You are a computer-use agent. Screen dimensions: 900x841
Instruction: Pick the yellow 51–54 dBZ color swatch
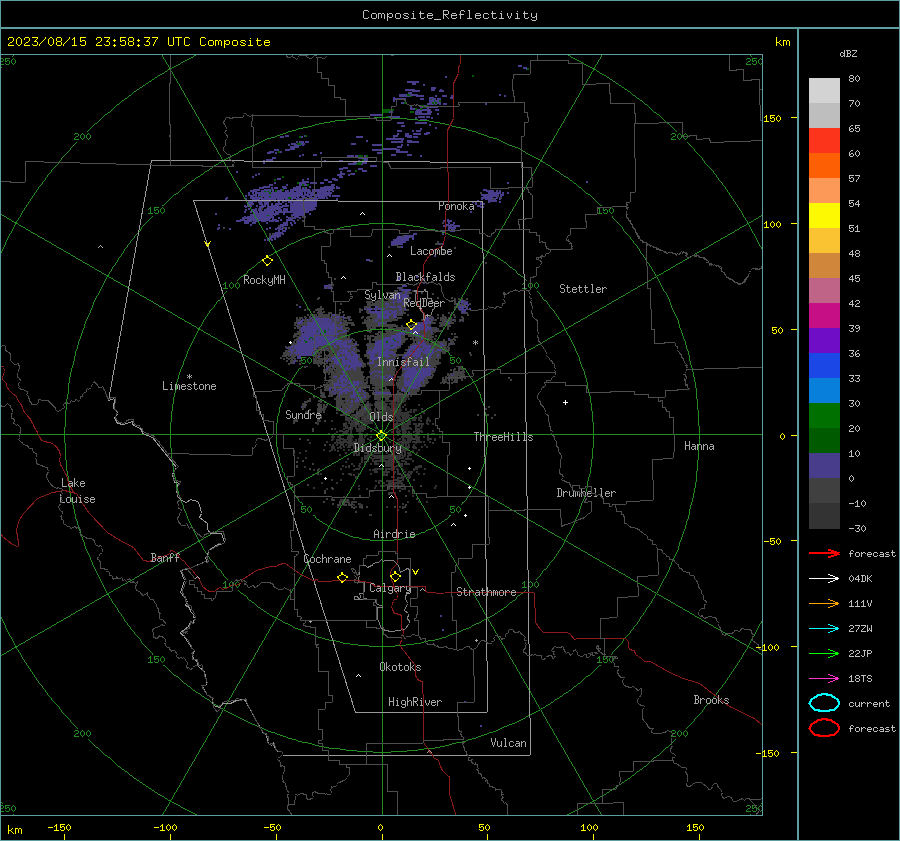point(824,216)
